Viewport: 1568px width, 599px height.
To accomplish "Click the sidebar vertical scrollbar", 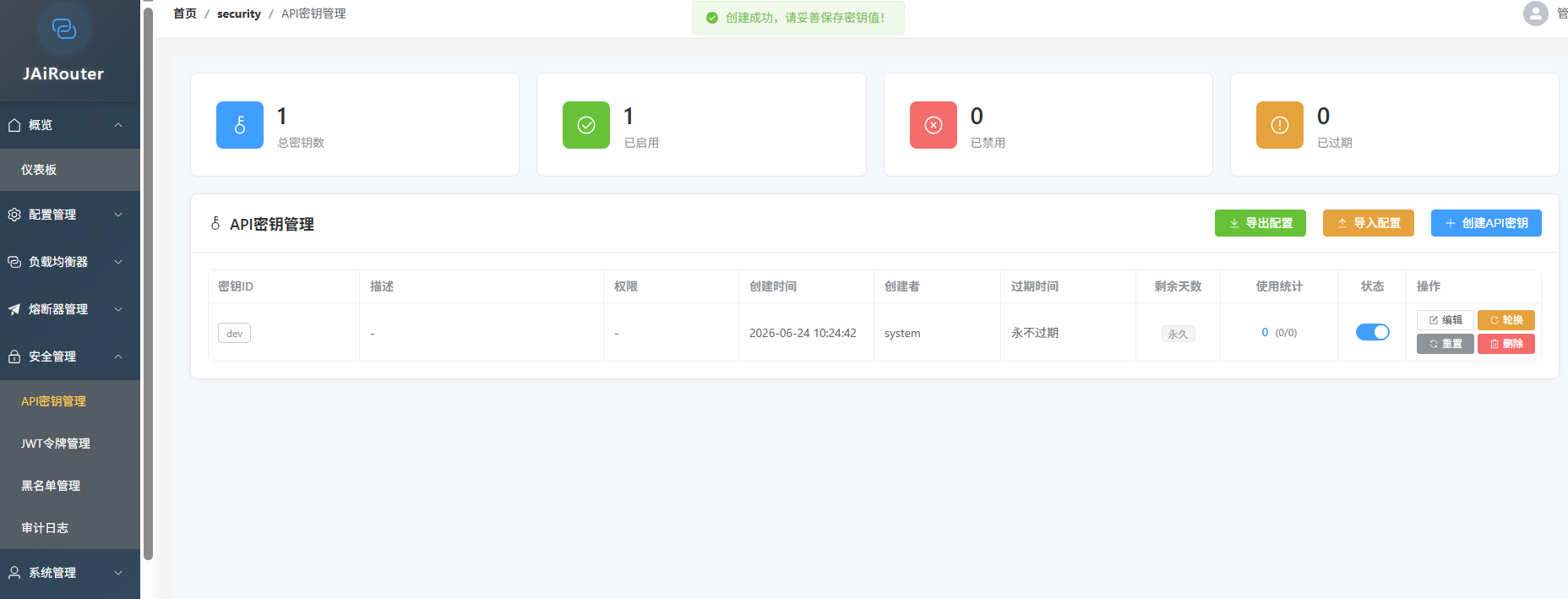I will (148, 284).
